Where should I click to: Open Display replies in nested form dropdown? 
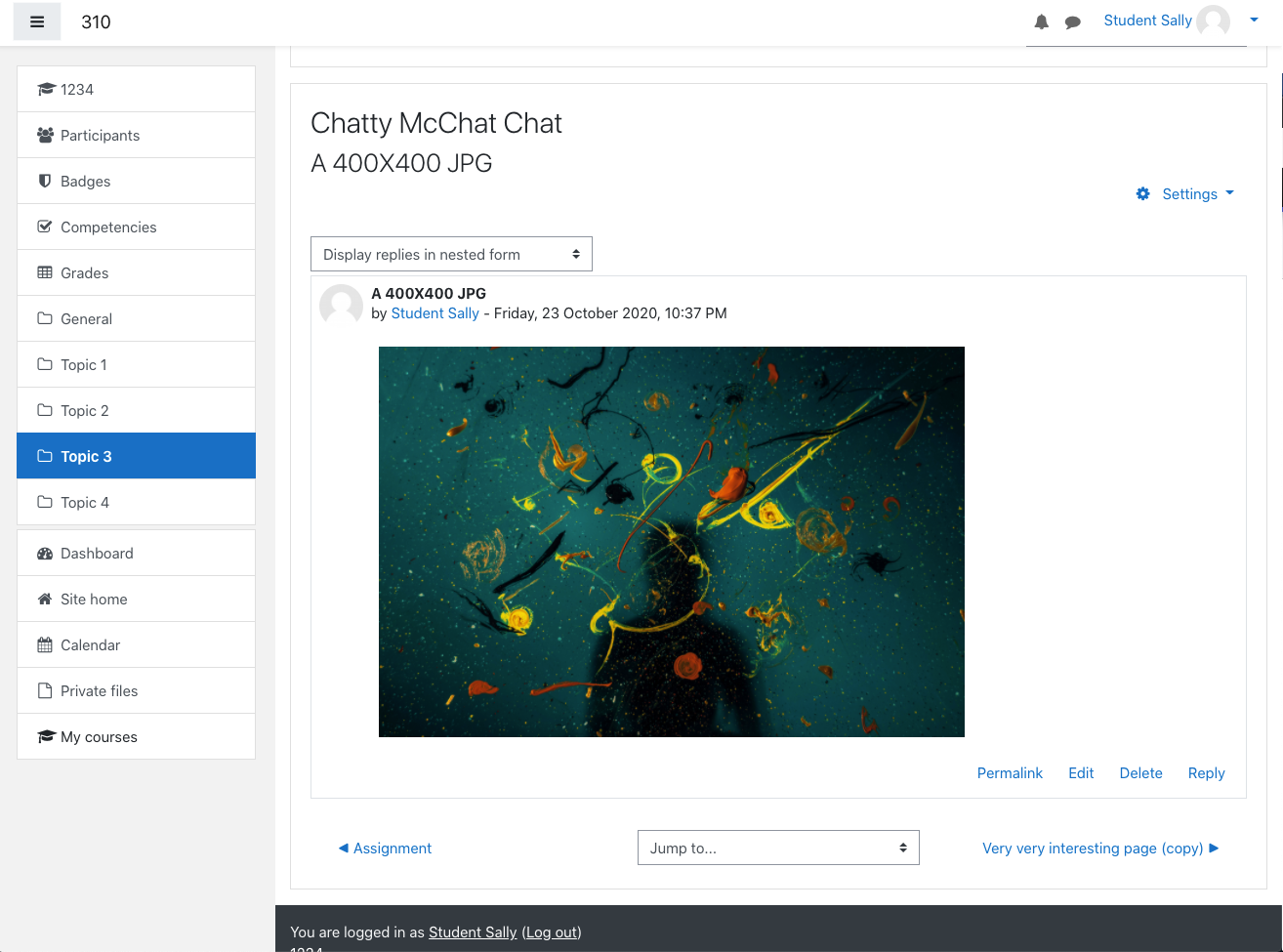(451, 254)
